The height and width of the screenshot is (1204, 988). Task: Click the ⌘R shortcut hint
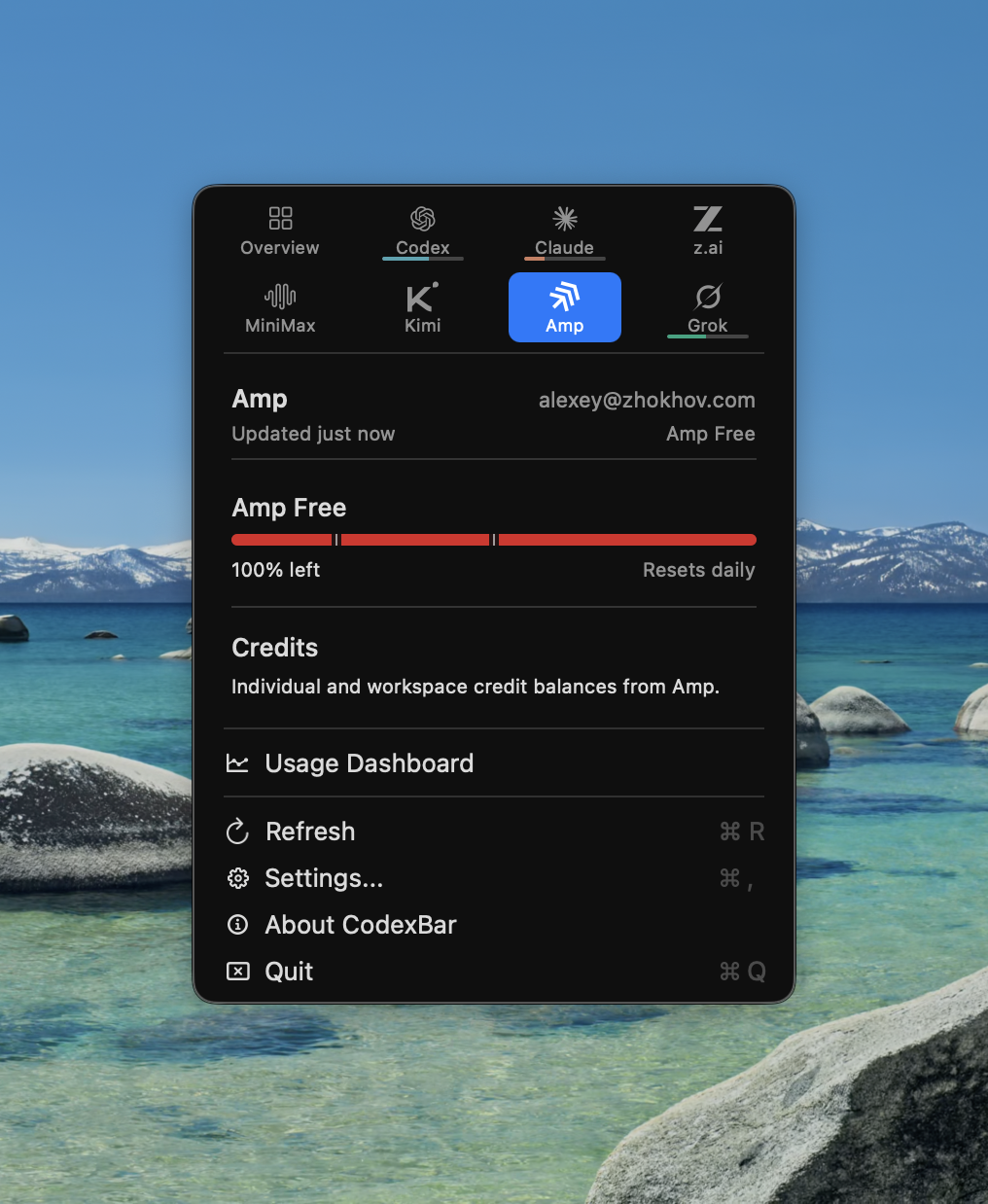pos(742,832)
